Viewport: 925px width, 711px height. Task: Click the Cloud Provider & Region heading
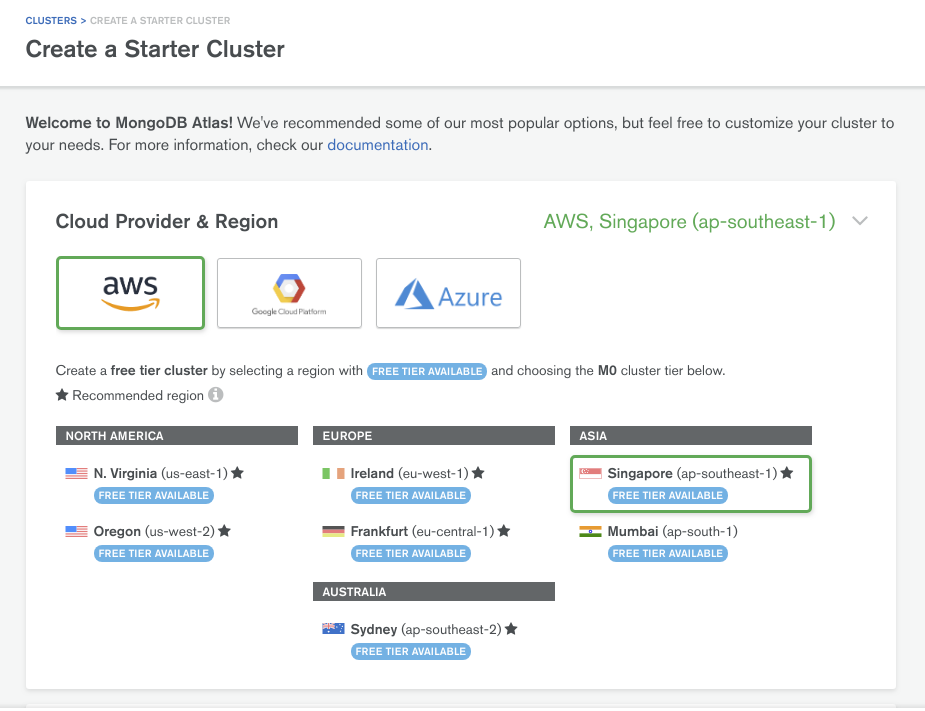click(167, 221)
